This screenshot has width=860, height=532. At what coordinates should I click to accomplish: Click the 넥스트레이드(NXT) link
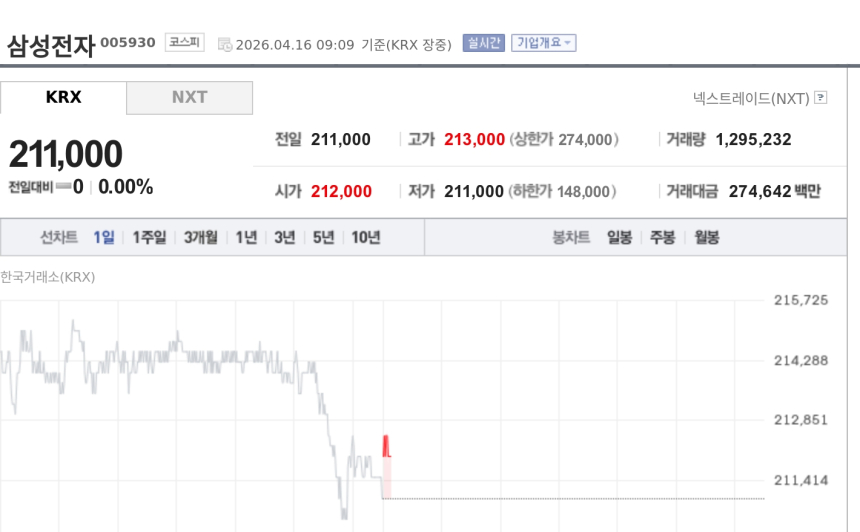751,98
